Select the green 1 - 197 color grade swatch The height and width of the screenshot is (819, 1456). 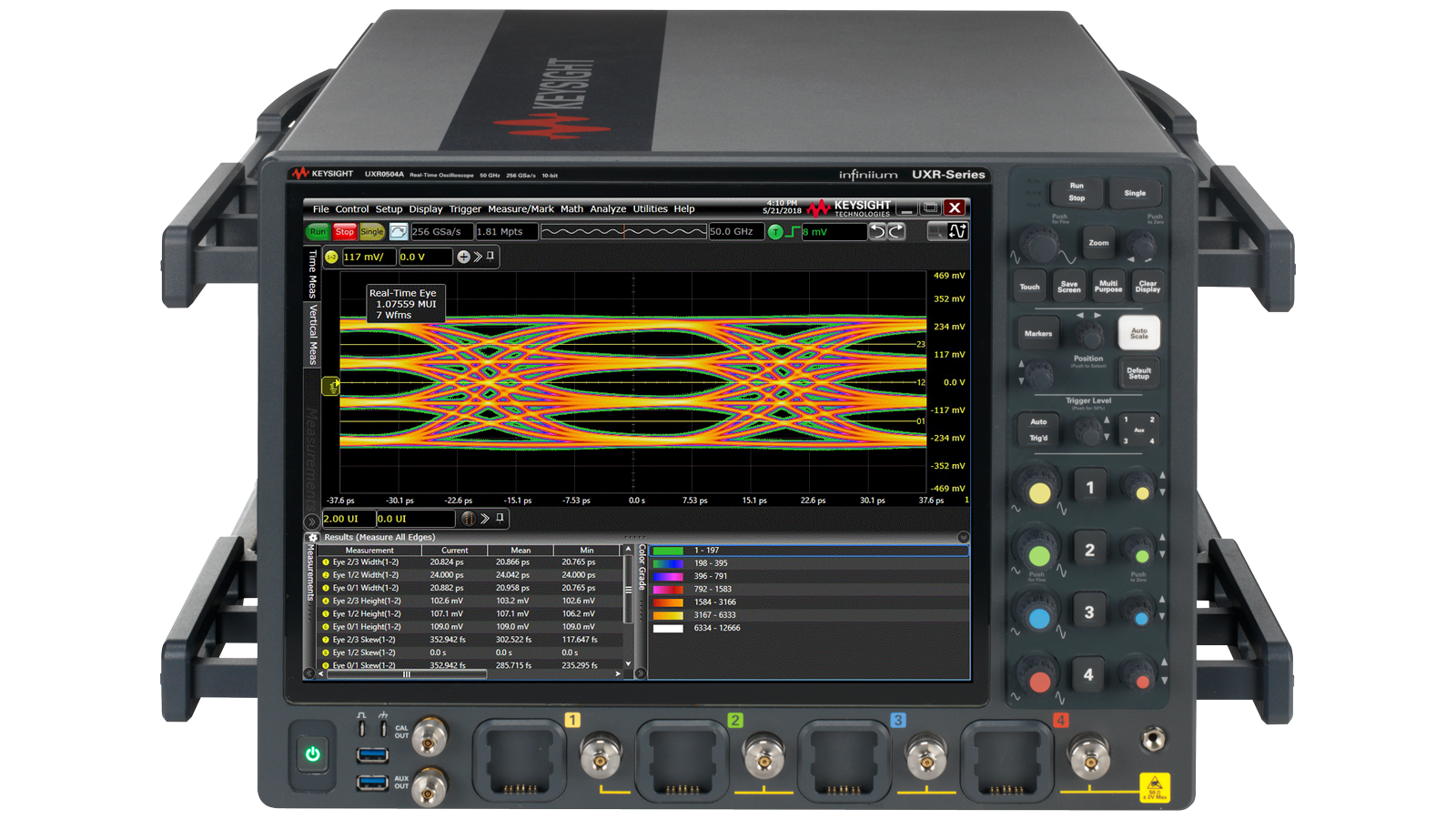point(668,551)
